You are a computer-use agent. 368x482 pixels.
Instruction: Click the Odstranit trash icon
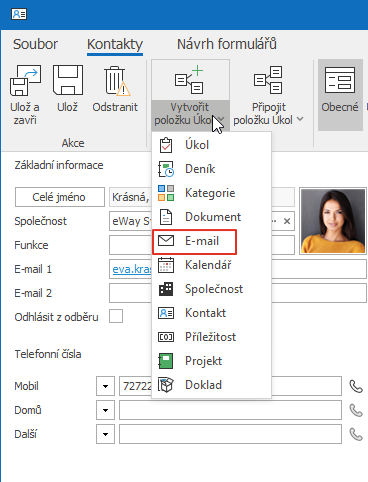(x=116, y=80)
